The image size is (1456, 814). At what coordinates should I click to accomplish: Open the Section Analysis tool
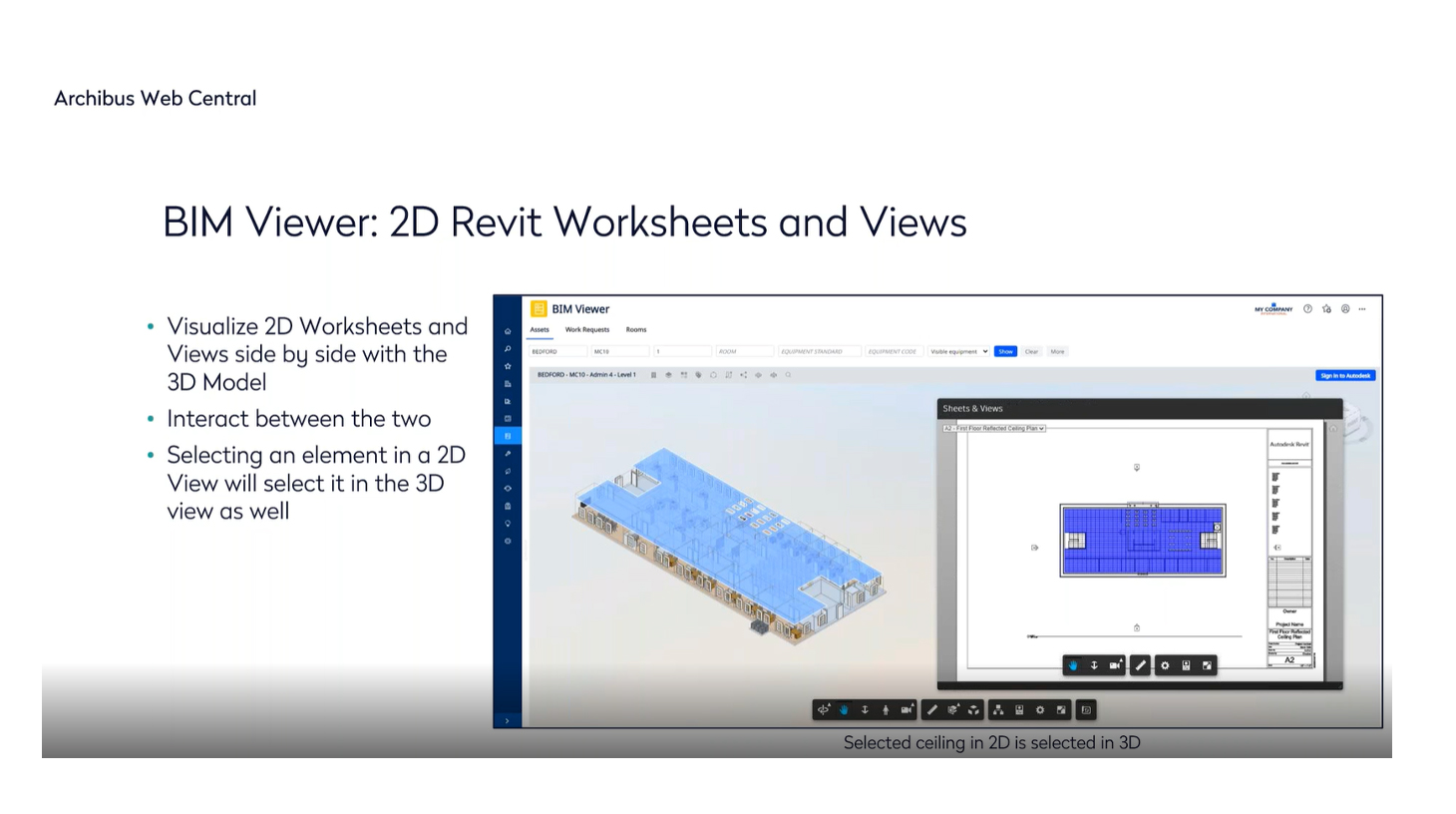tap(952, 710)
